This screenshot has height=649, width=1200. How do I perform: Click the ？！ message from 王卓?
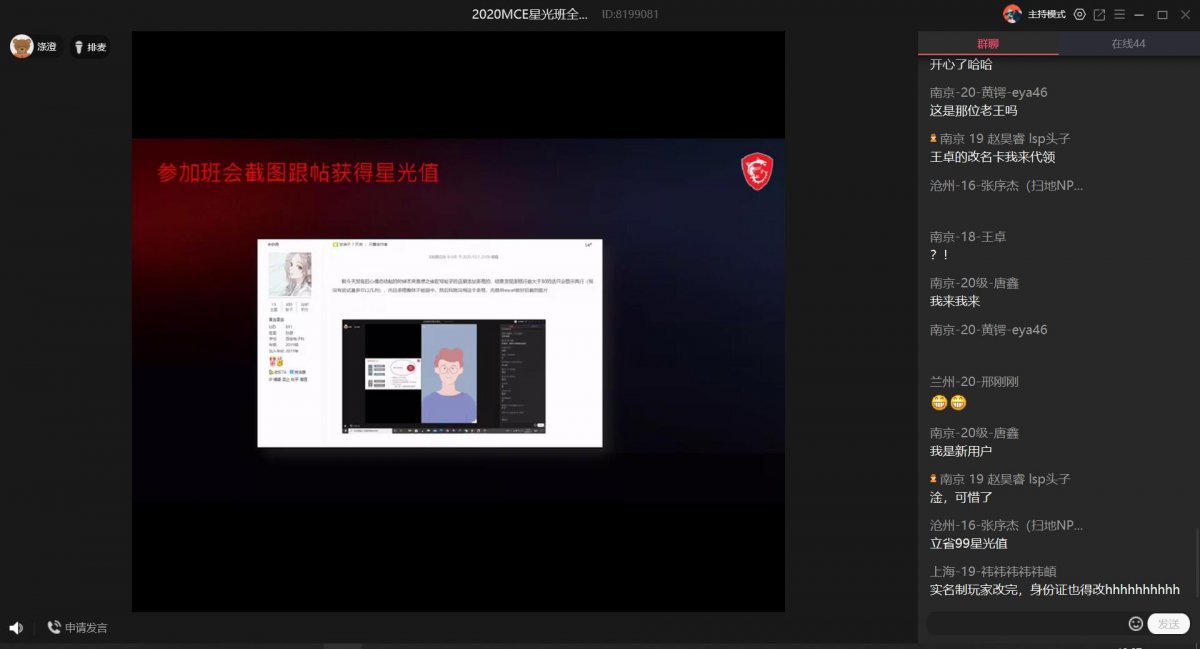pos(940,255)
